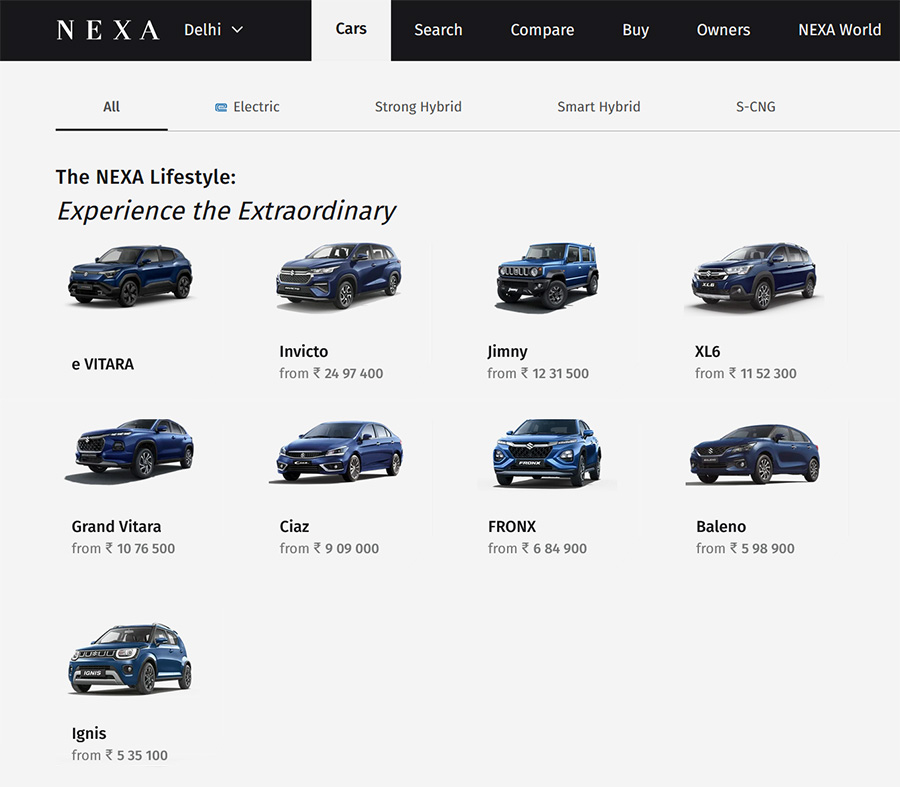View the FRONX car image
This screenshot has height=787, width=900.
point(546,452)
